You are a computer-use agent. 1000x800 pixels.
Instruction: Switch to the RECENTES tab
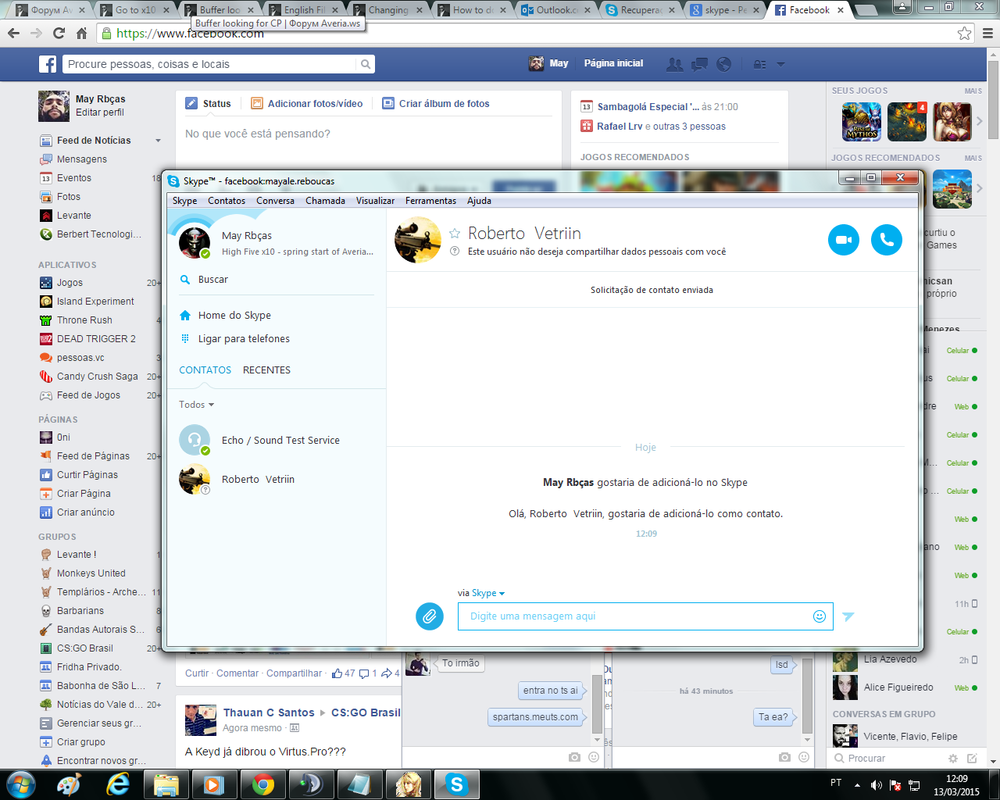266,370
